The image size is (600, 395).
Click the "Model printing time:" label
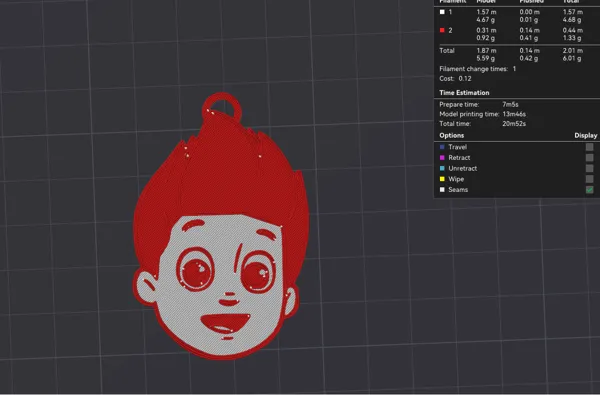pyautogui.click(x=469, y=114)
